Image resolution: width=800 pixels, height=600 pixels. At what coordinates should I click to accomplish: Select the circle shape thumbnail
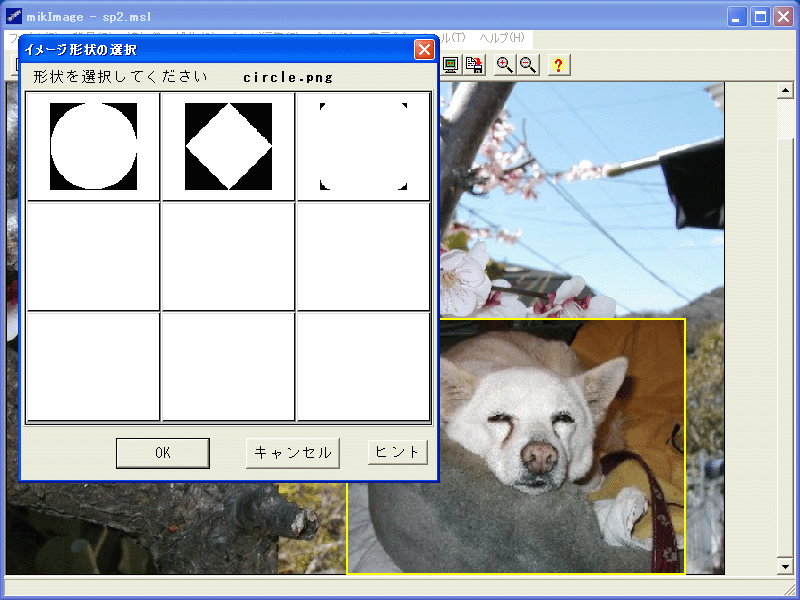tap(93, 146)
